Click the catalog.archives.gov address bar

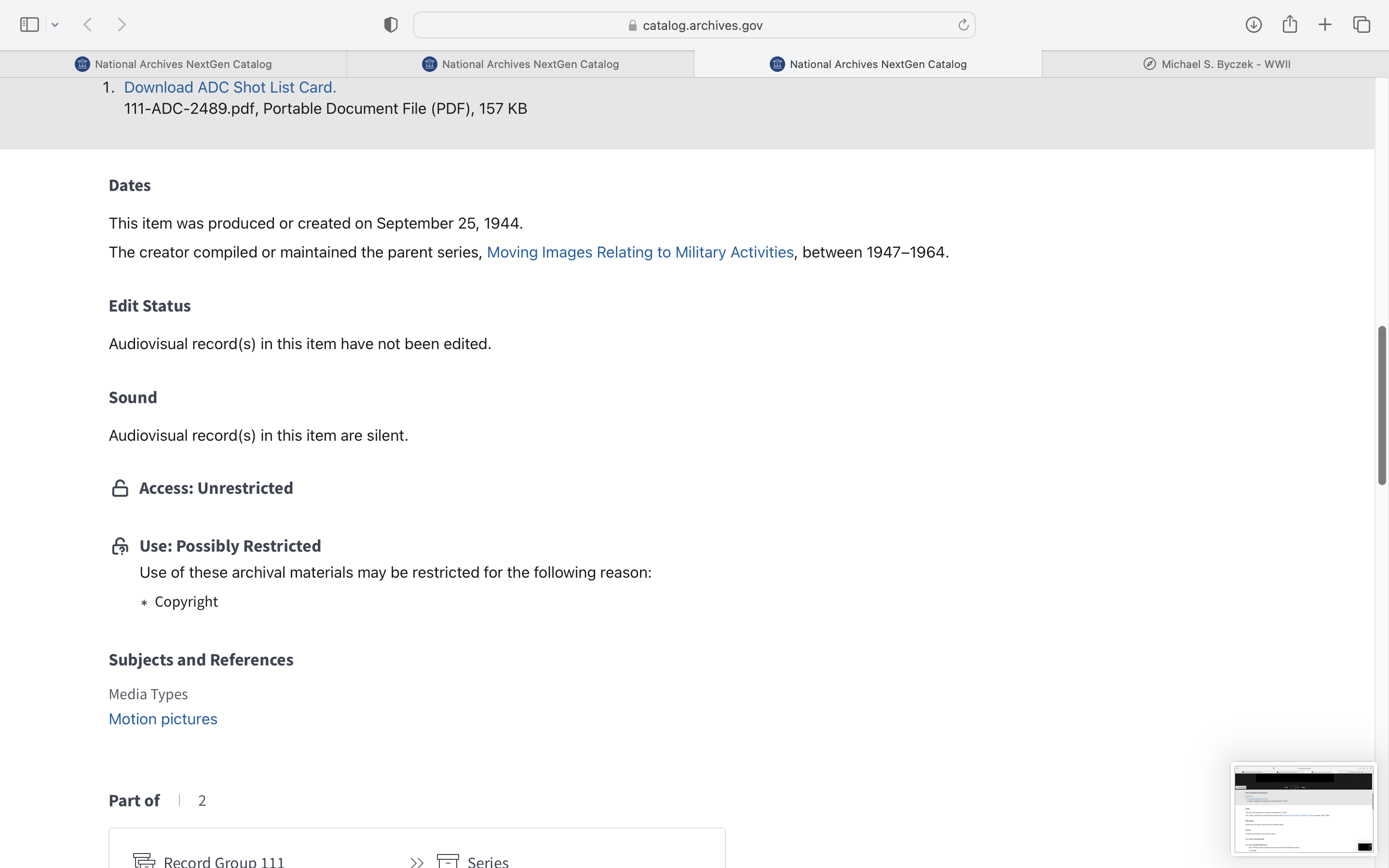coord(694,25)
